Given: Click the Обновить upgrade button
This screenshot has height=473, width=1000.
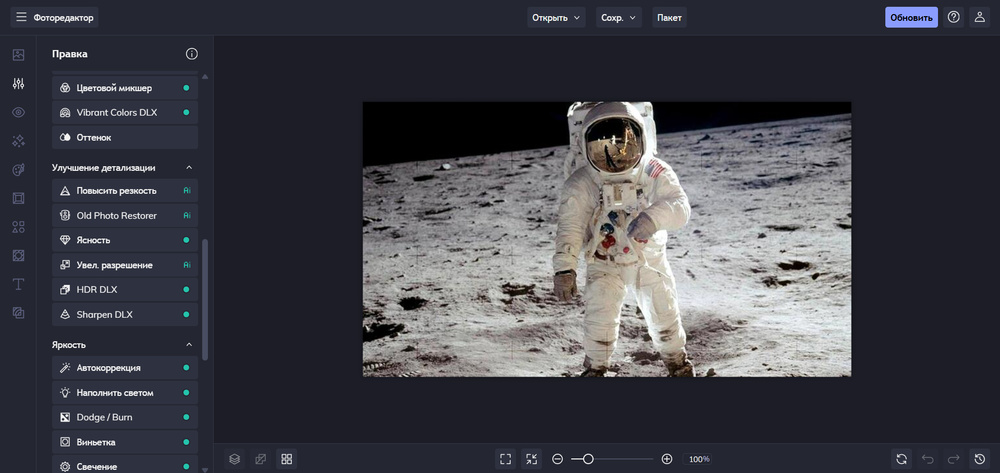Looking at the screenshot, I should 911,17.
